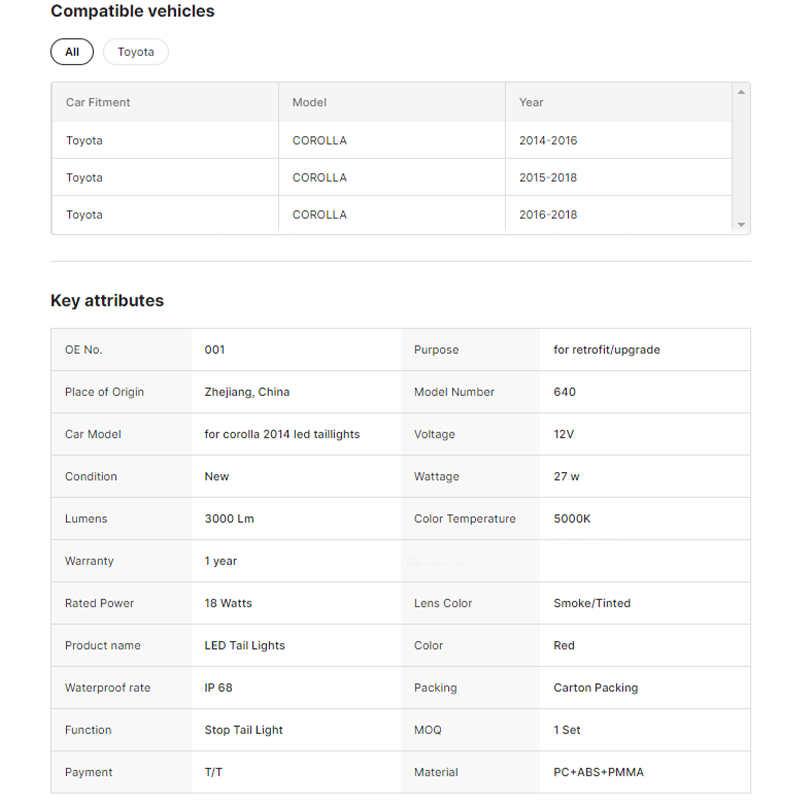Select the year cell showing 2015-2018
Image resolution: width=800 pixels, height=800 pixels.
click(548, 178)
